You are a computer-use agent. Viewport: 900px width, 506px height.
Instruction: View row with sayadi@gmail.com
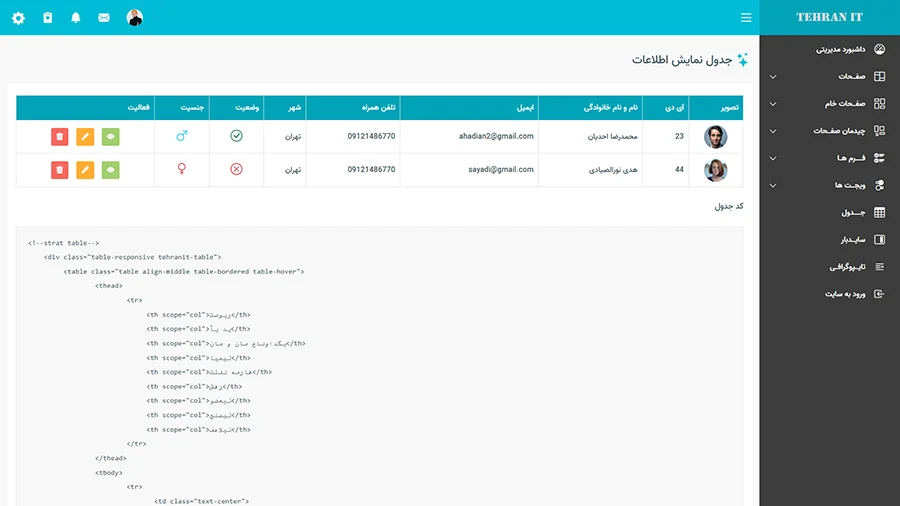point(111,170)
